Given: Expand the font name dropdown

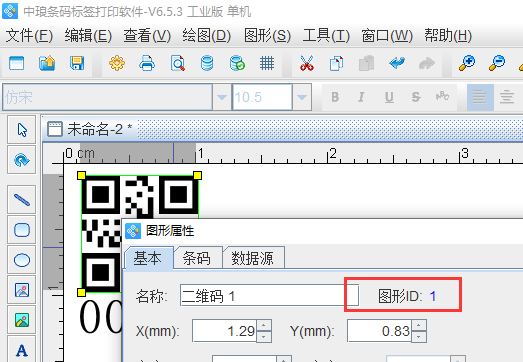Looking at the screenshot, I should tap(222, 97).
